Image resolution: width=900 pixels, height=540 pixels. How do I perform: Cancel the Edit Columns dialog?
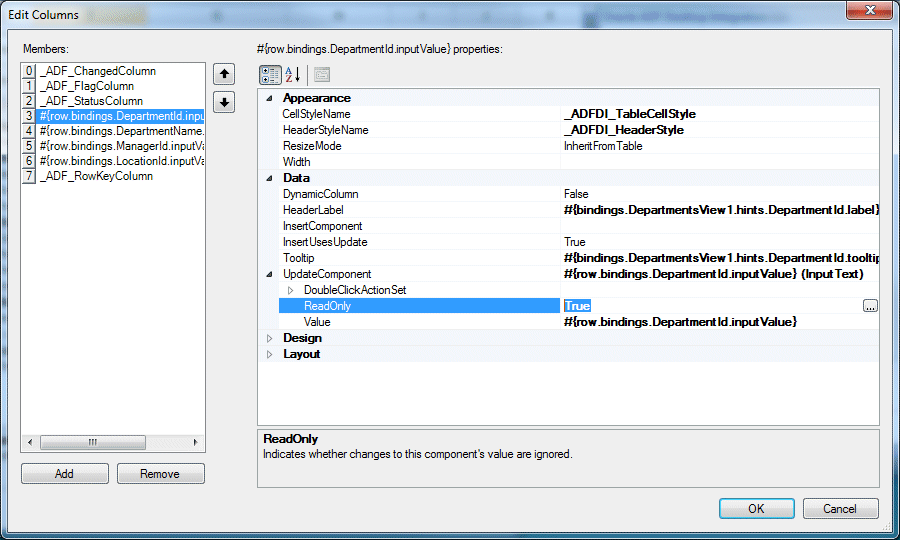[840, 508]
